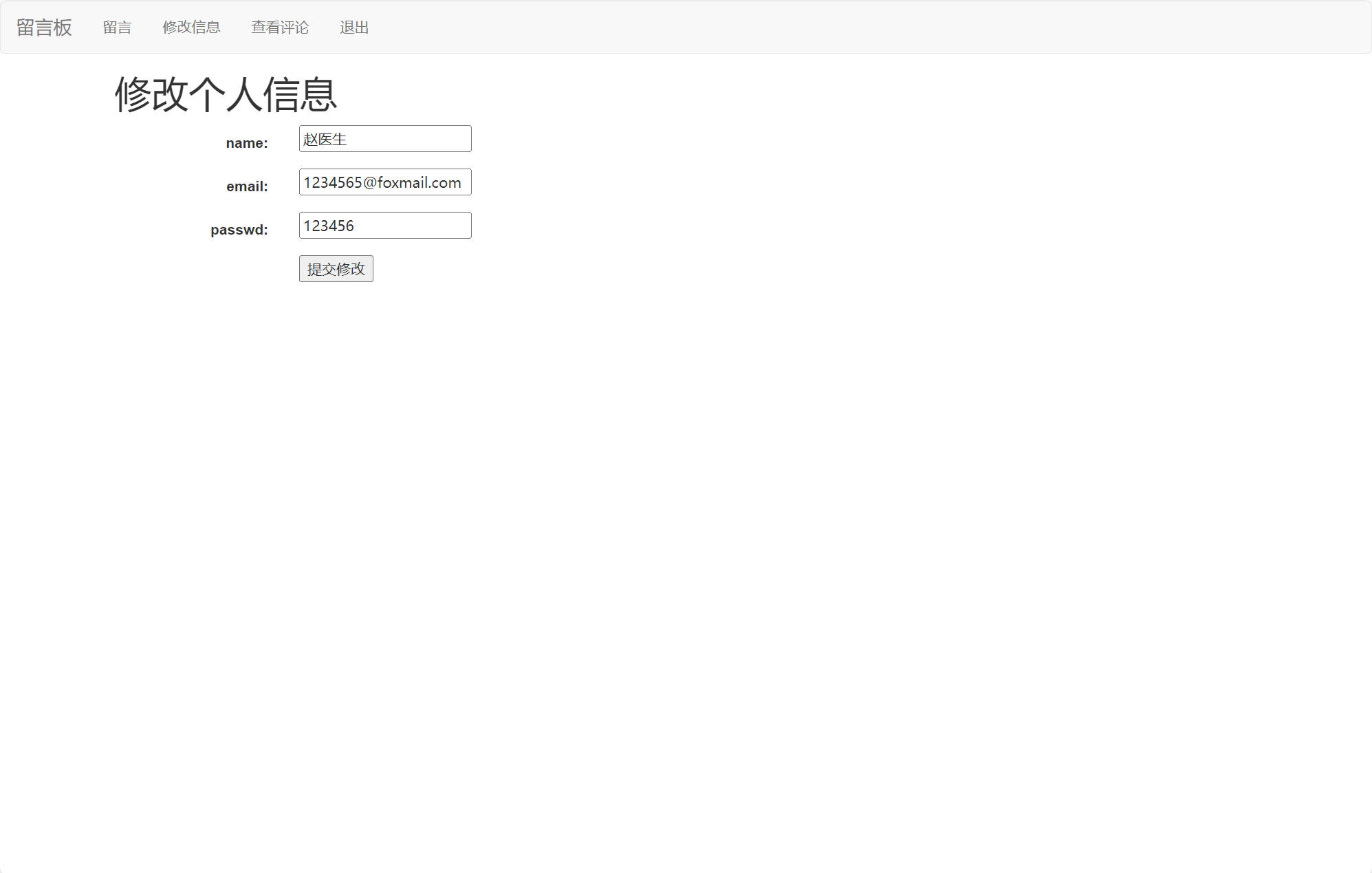Screen dimensions: 1372x873
Task: Click the 留言板 brand link in navbar
Action: (x=43, y=27)
